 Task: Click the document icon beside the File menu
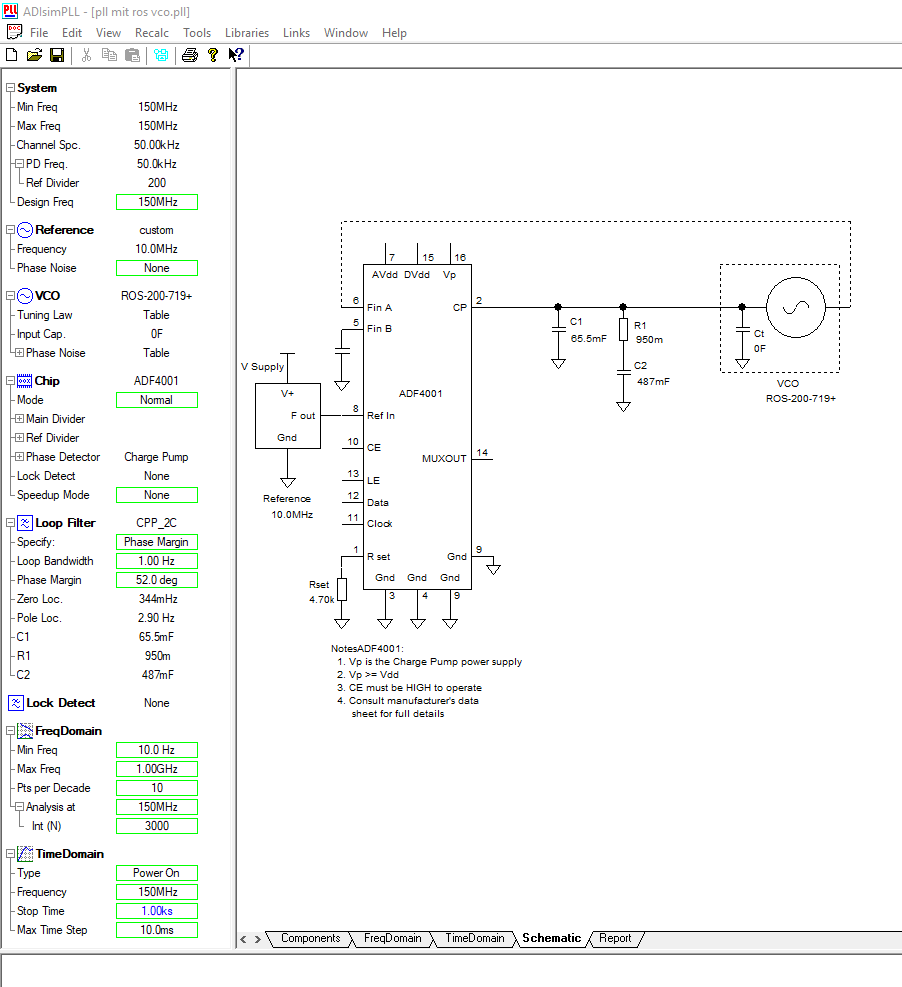click(14, 32)
